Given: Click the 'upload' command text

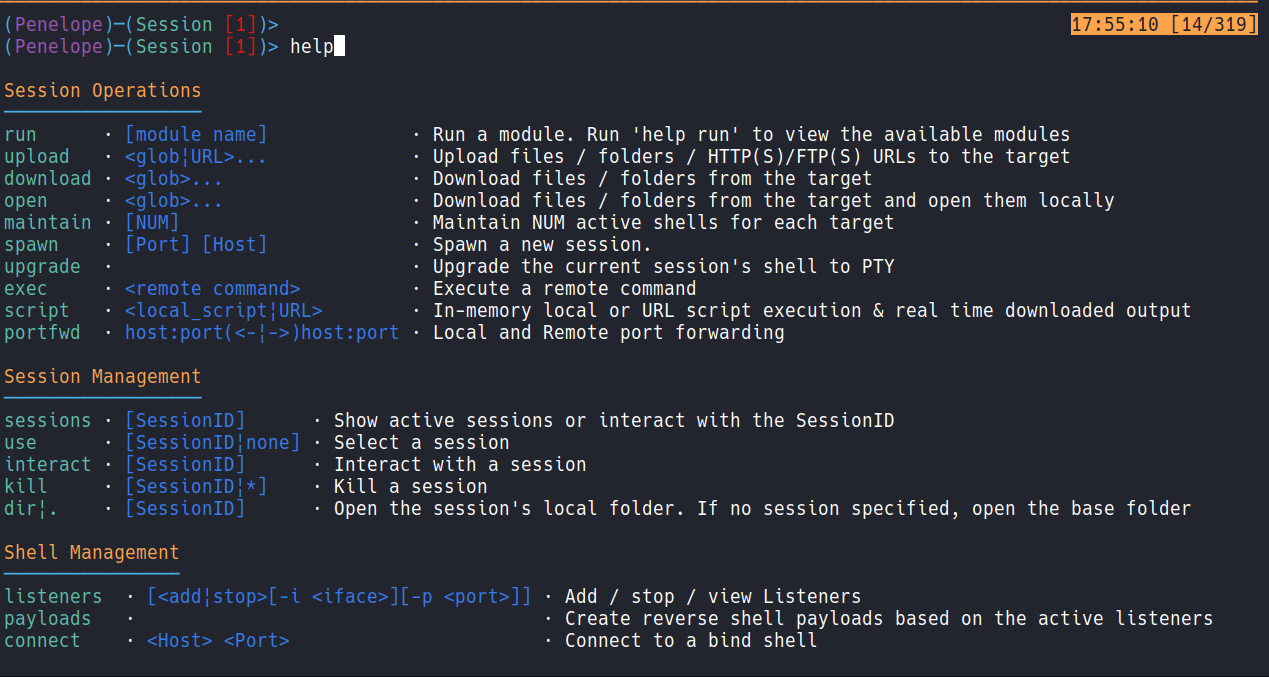Looking at the screenshot, I should click(x=37, y=157).
